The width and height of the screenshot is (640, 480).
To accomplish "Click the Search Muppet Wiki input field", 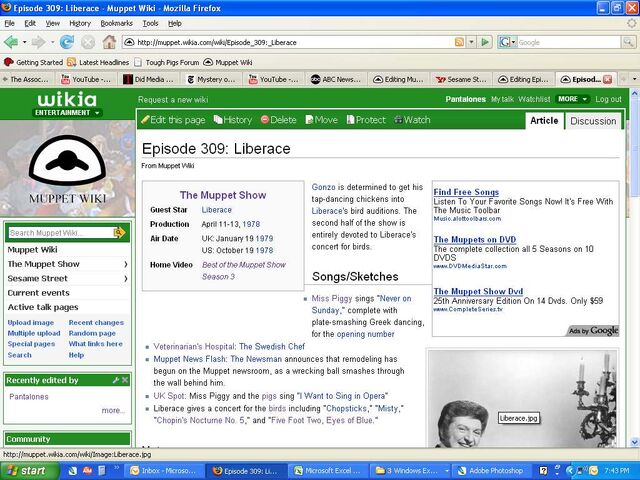I will (60, 233).
